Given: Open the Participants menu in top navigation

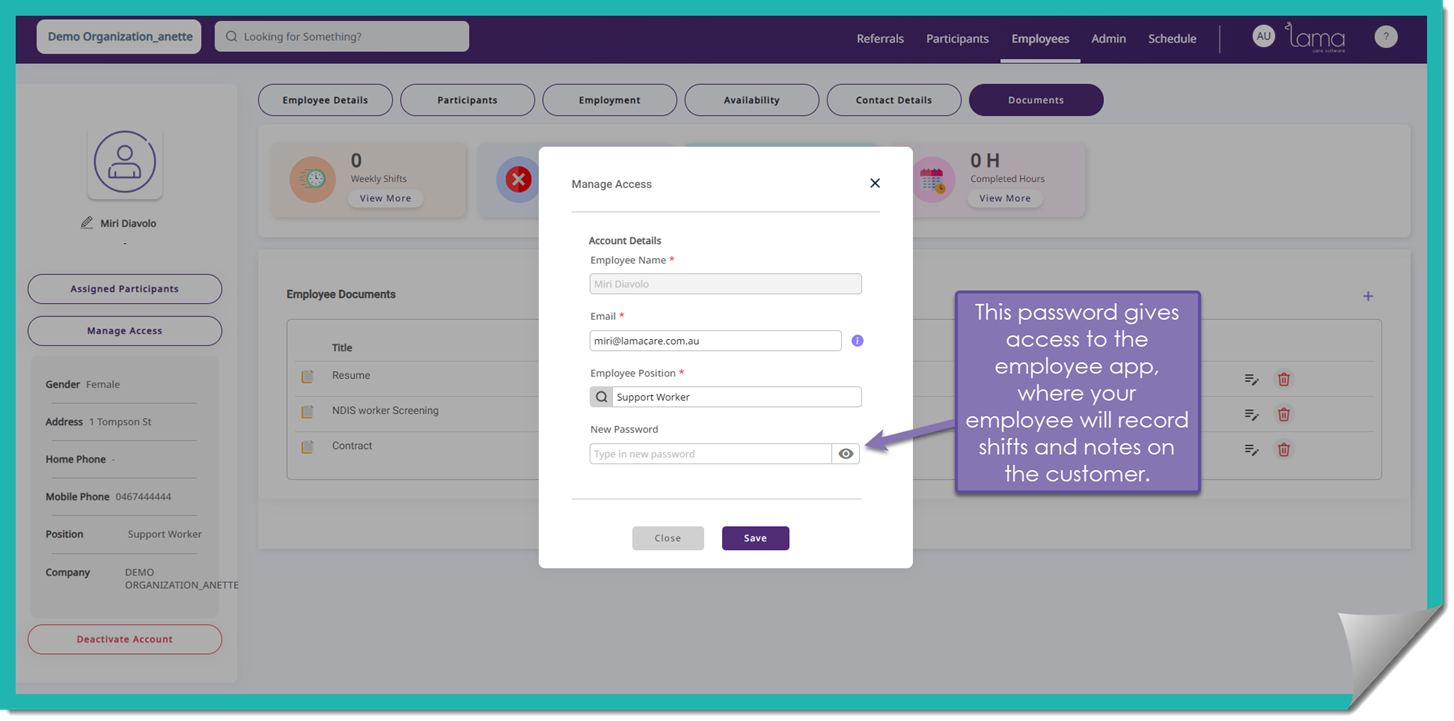Looking at the screenshot, I should pos(957,39).
